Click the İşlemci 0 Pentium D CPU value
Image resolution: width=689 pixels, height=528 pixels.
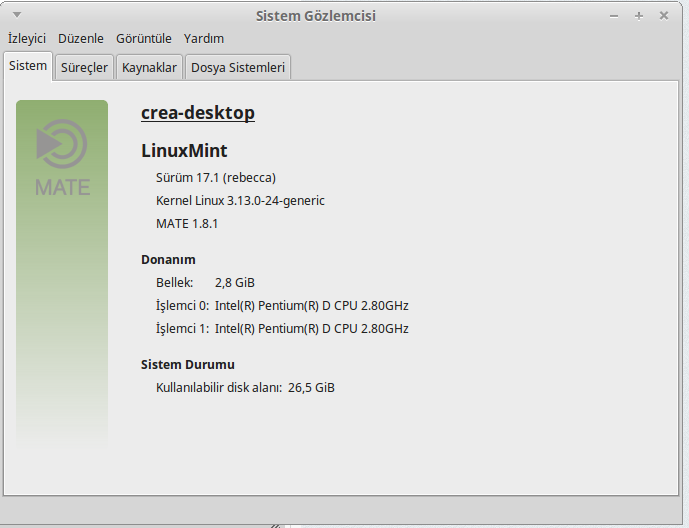click(312, 306)
